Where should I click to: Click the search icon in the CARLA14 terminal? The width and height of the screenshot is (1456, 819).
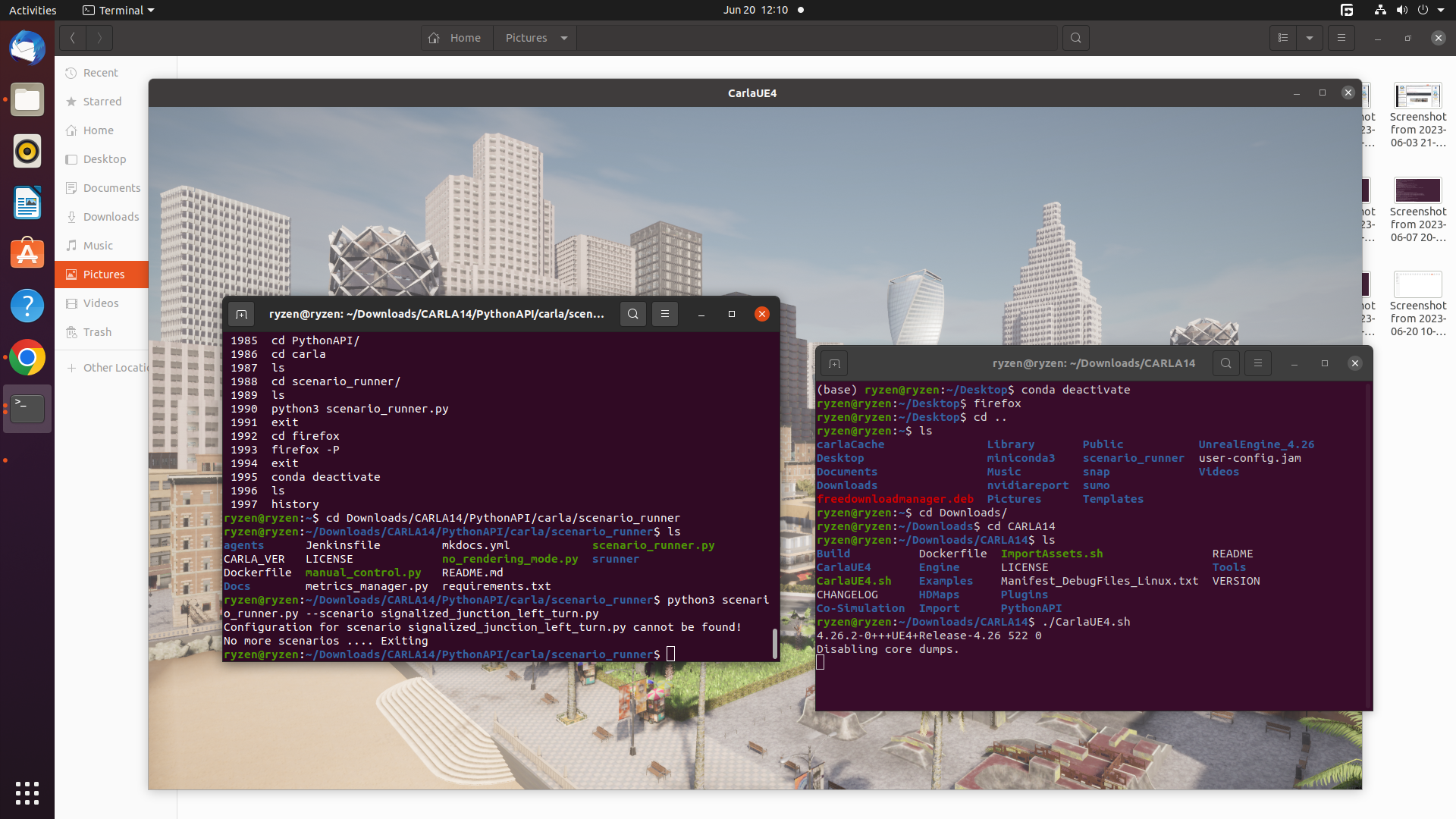1226,362
